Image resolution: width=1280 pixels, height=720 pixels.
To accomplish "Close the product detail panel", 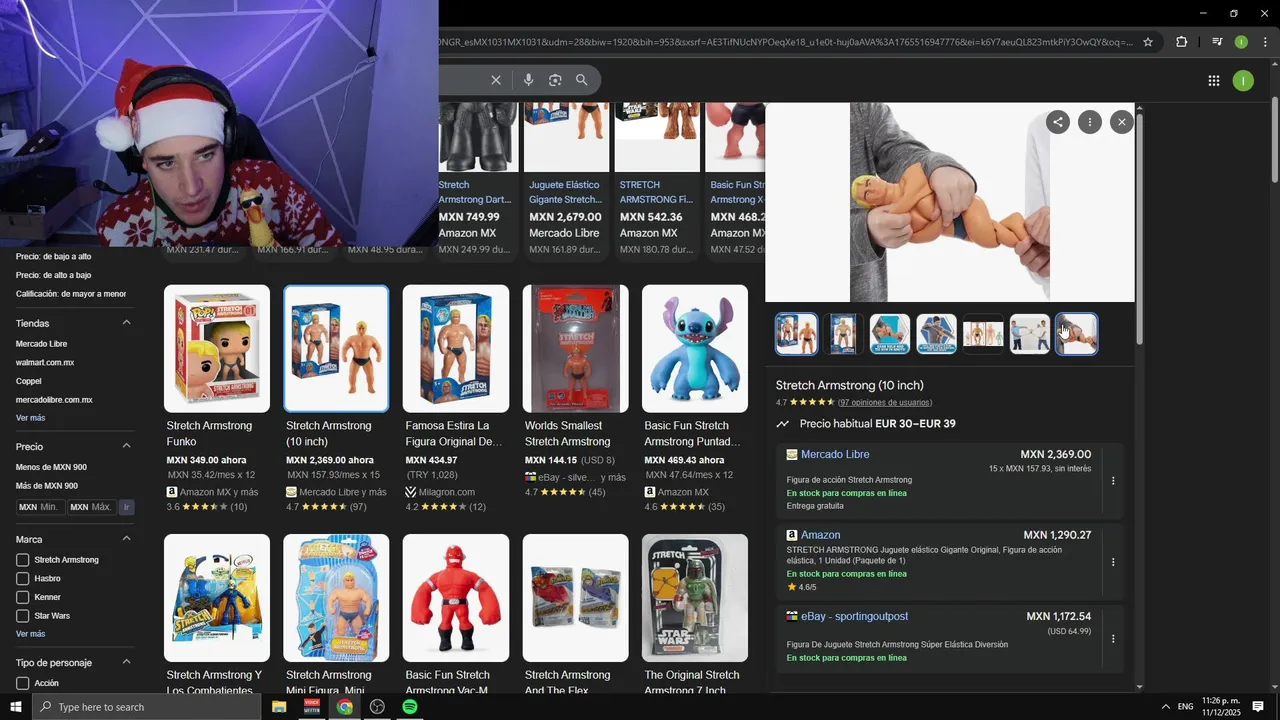I will click(x=1121, y=122).
